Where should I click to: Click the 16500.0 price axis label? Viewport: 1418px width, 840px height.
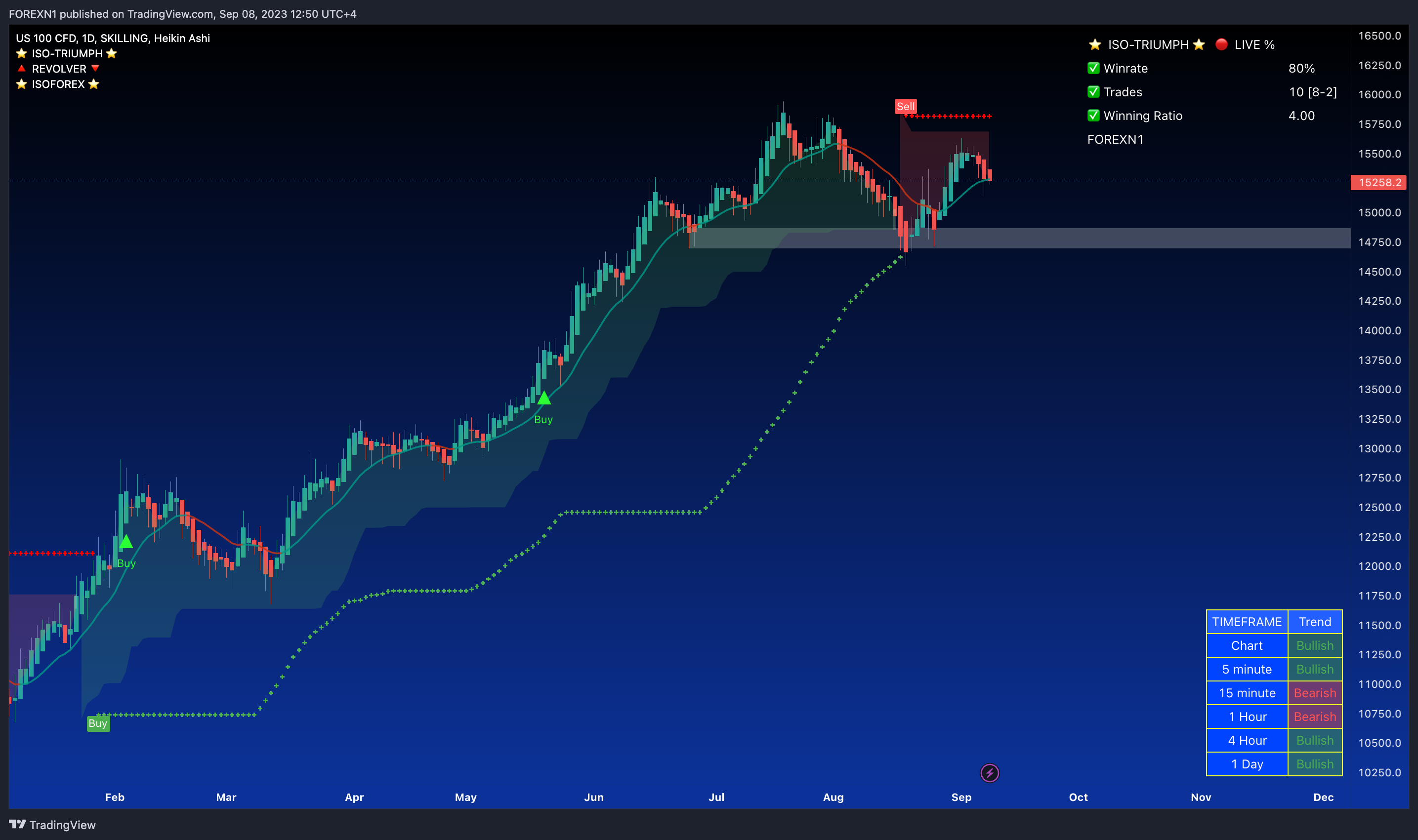click(1379, 36)
